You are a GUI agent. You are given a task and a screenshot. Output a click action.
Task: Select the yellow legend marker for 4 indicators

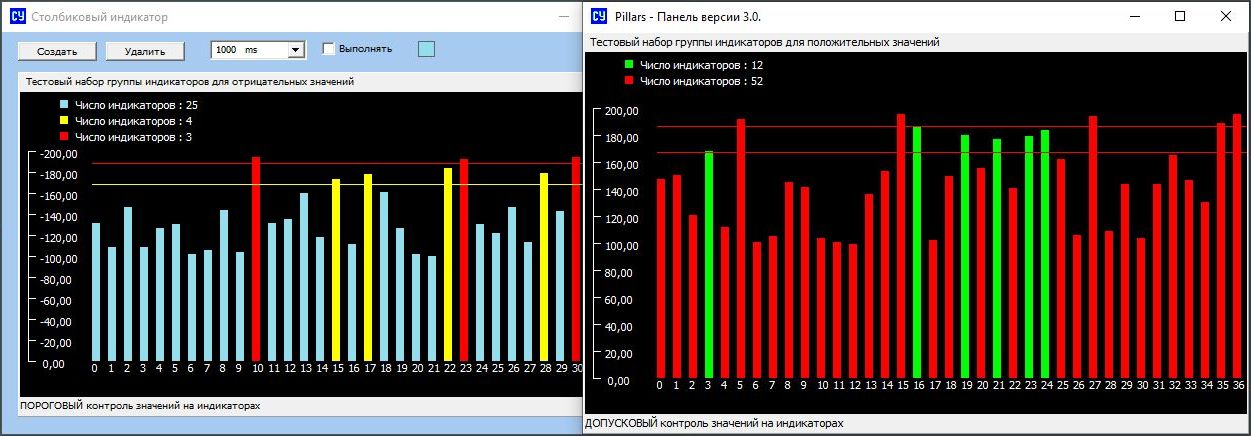65,120
